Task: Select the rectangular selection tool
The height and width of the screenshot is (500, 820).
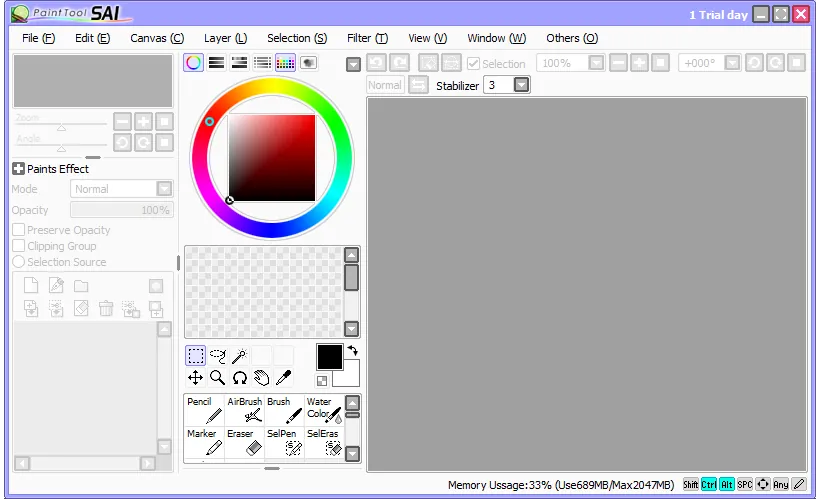Action: (196, 356)
